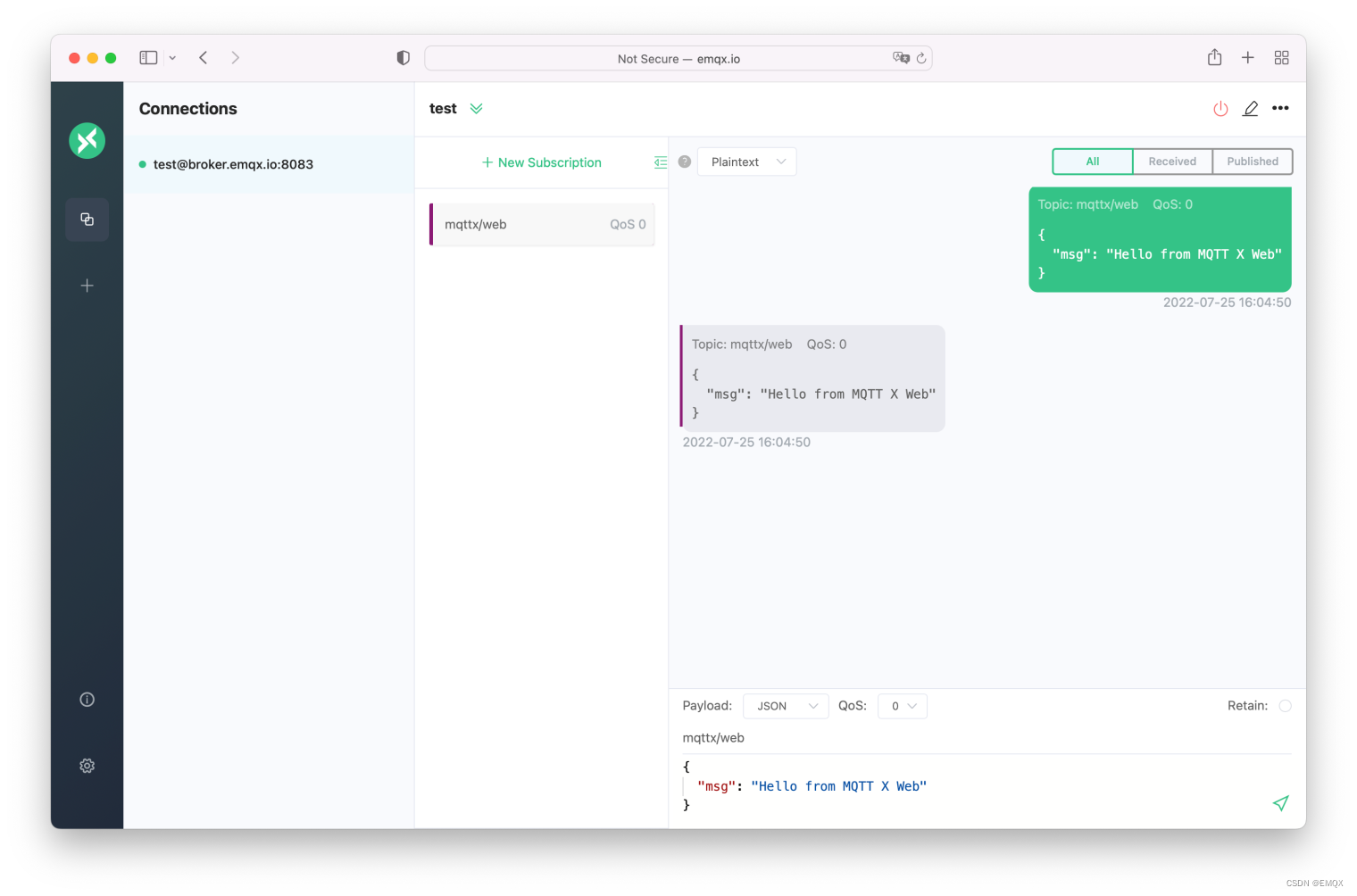
Task: Click the help question mark beside the messages
Action: coord(684,162)
